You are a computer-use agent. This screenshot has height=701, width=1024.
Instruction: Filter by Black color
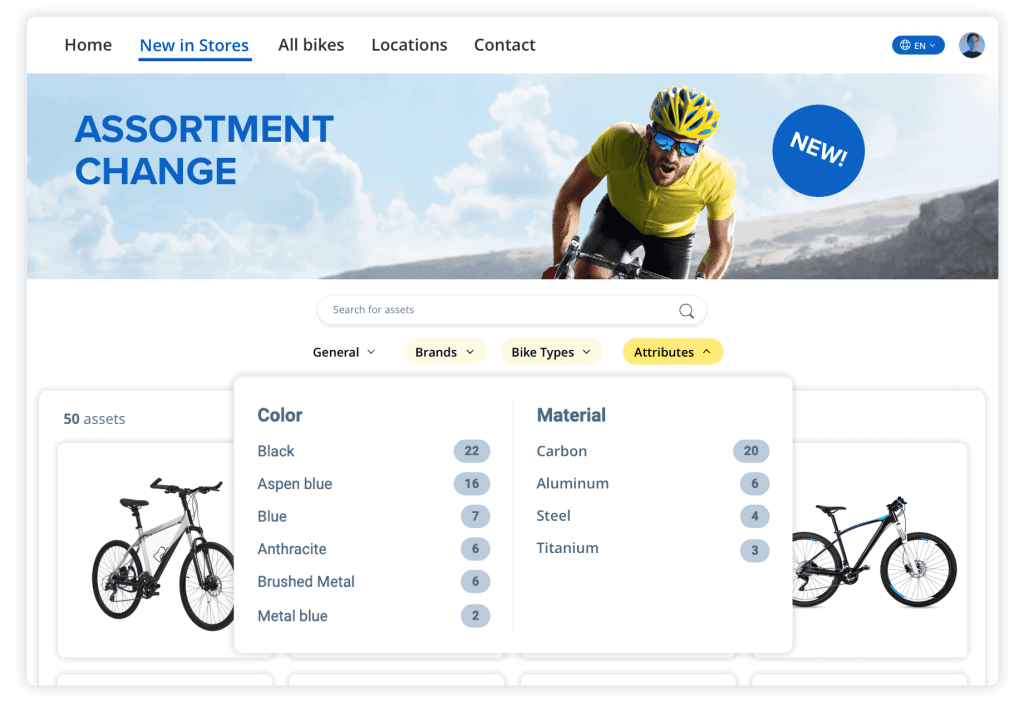coord(275,451)
